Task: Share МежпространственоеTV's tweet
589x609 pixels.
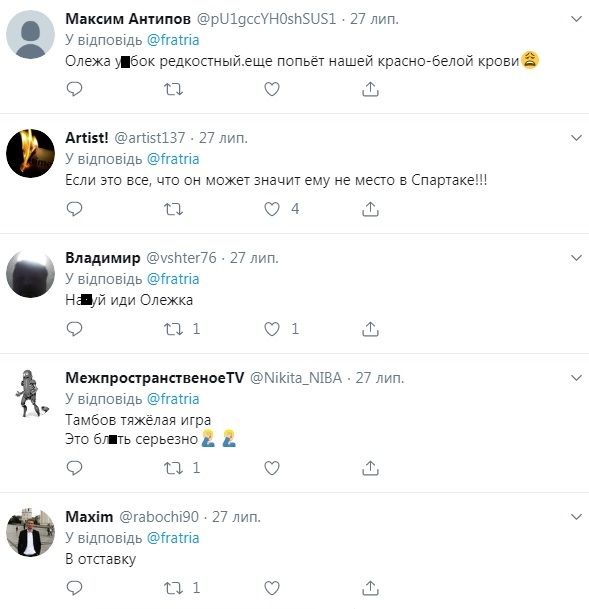Action: tap(370, 468)
